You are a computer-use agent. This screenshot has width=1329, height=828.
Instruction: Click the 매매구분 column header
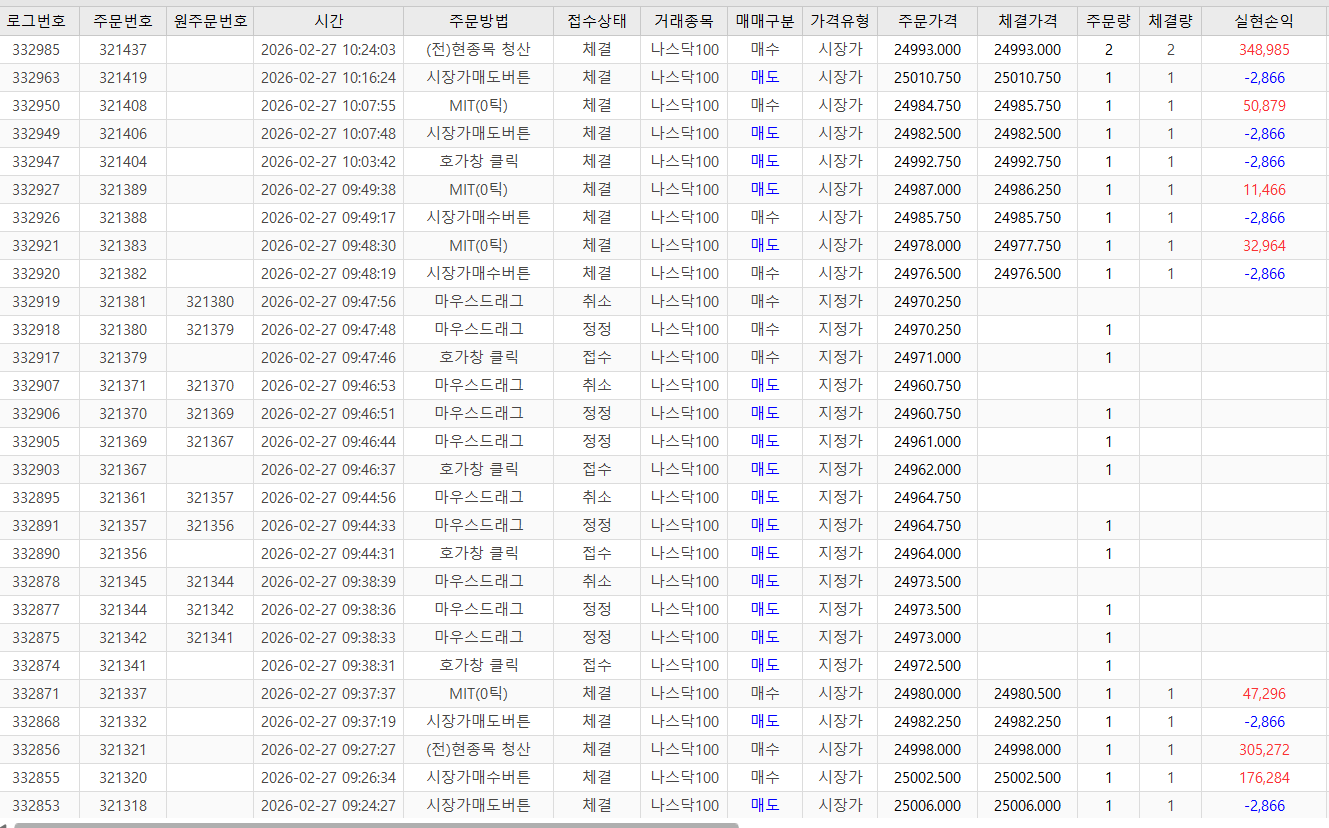[765, 20]
